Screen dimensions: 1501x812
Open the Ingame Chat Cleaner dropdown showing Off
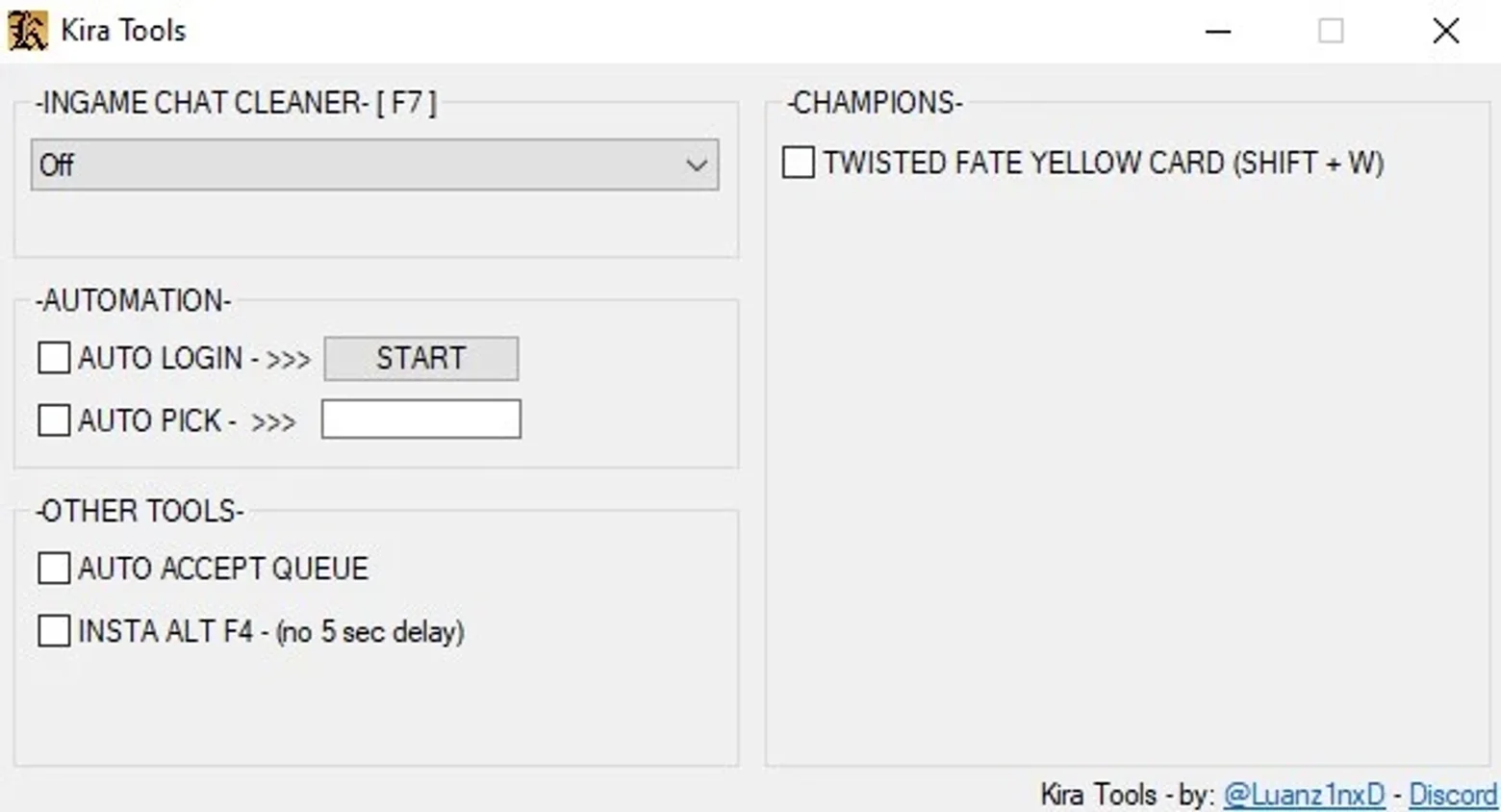[x=374, y=165]
